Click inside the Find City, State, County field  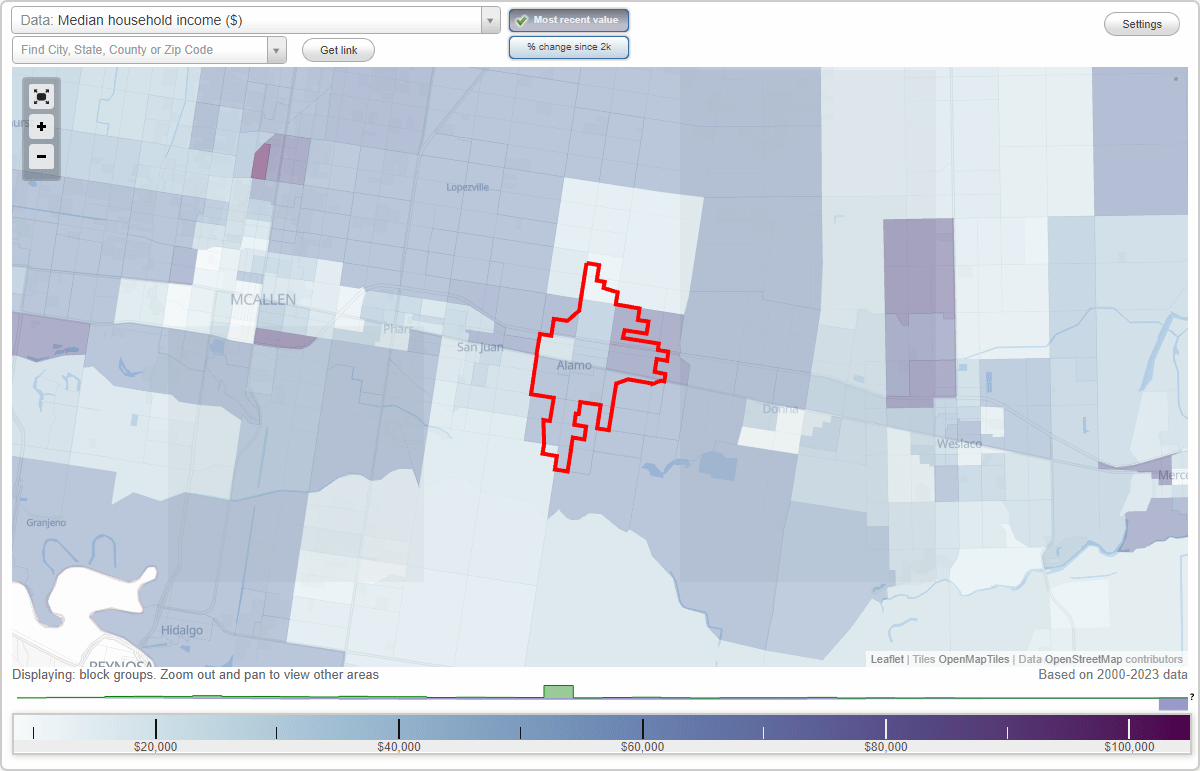coord(140,49)
